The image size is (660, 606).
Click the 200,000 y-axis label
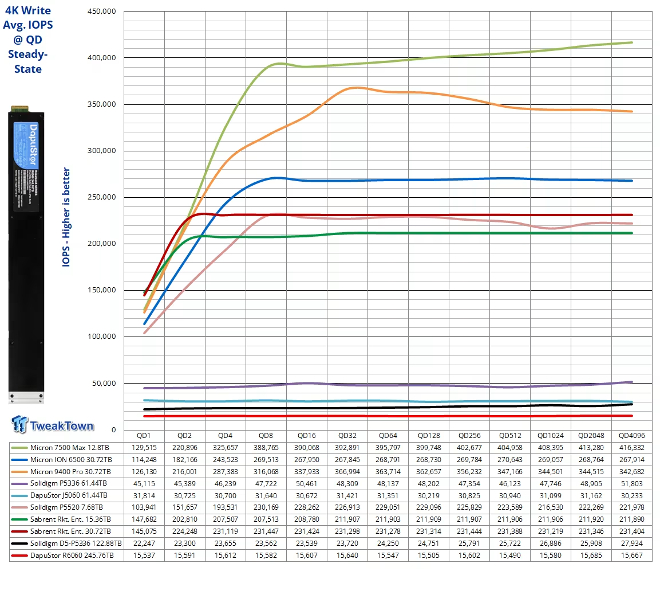point(102,244)
